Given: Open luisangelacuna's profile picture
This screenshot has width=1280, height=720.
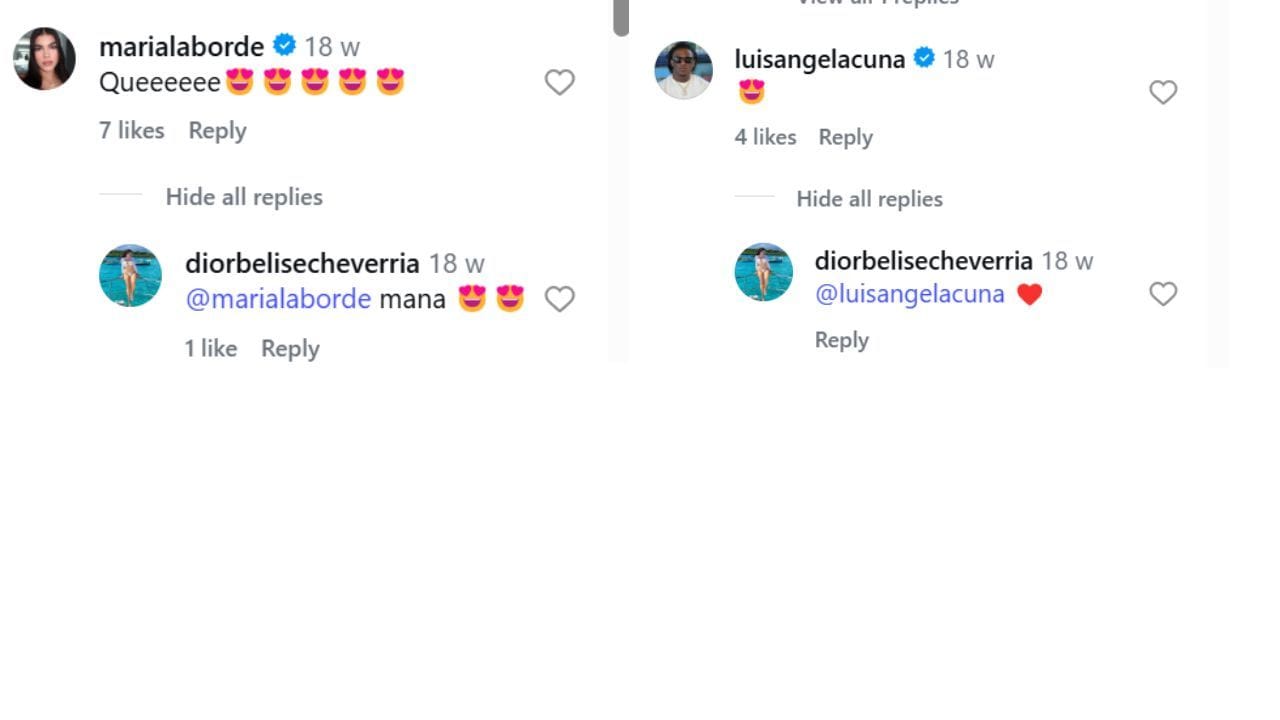Looking at the screenshot, I should (683, 70).
